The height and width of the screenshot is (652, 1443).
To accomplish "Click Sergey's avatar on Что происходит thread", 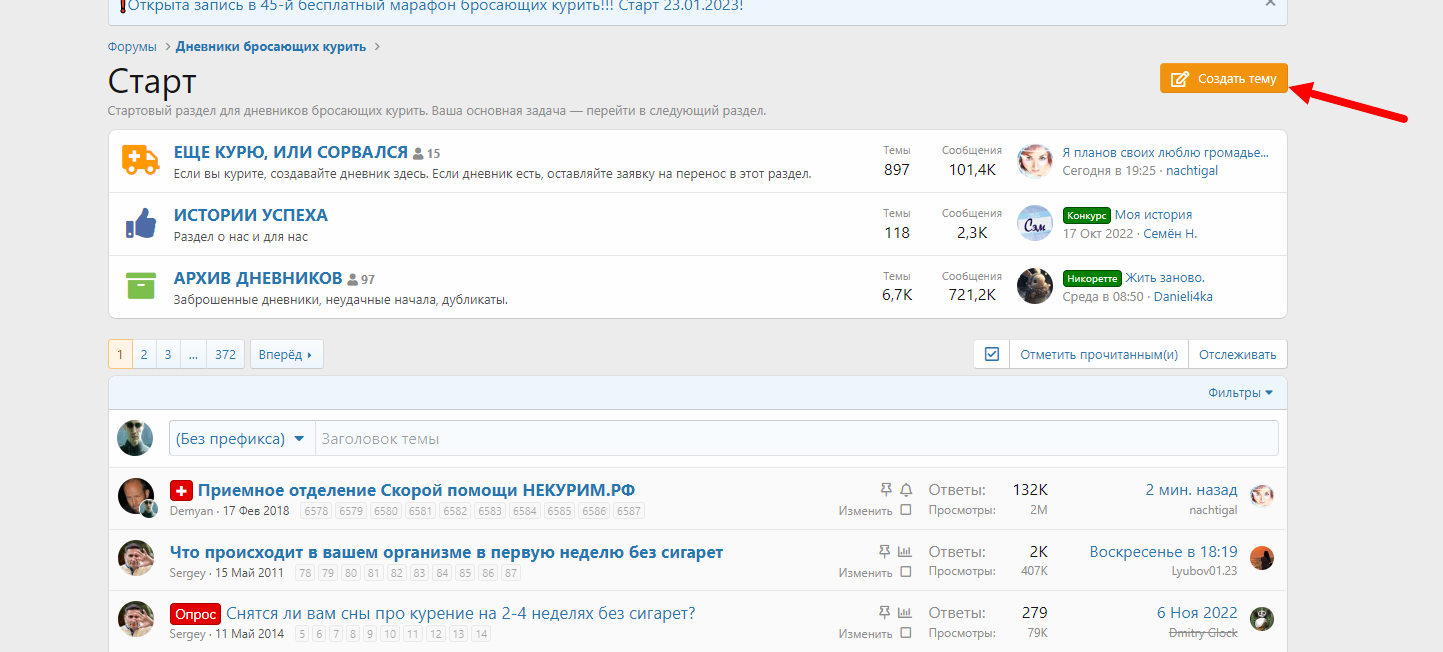I will [x=136, y=558].
